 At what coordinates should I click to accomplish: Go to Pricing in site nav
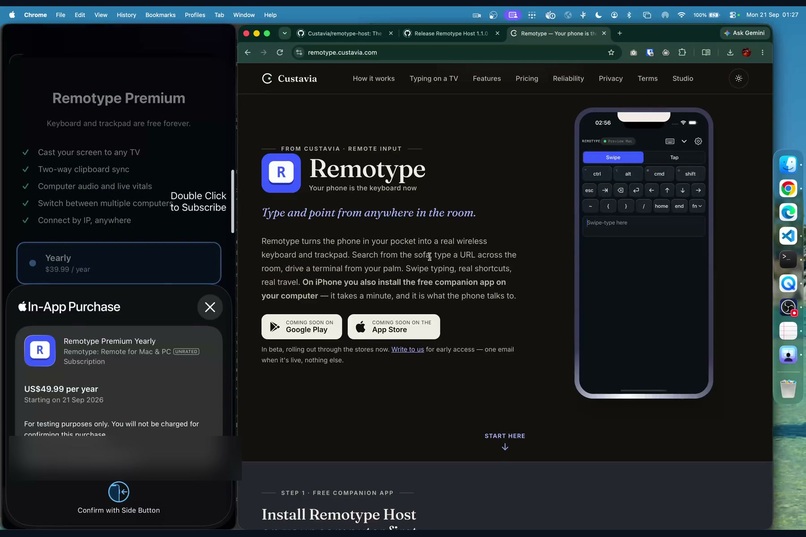coord(527,79)
